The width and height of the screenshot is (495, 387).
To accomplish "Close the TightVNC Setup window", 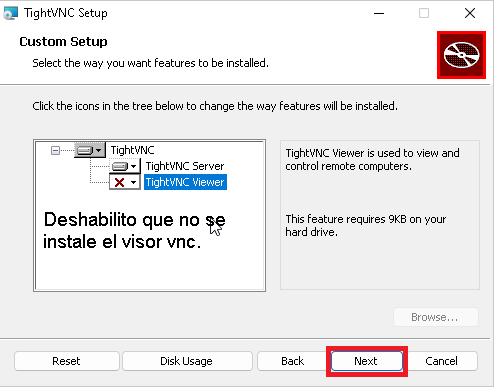I will coord(470,13).
